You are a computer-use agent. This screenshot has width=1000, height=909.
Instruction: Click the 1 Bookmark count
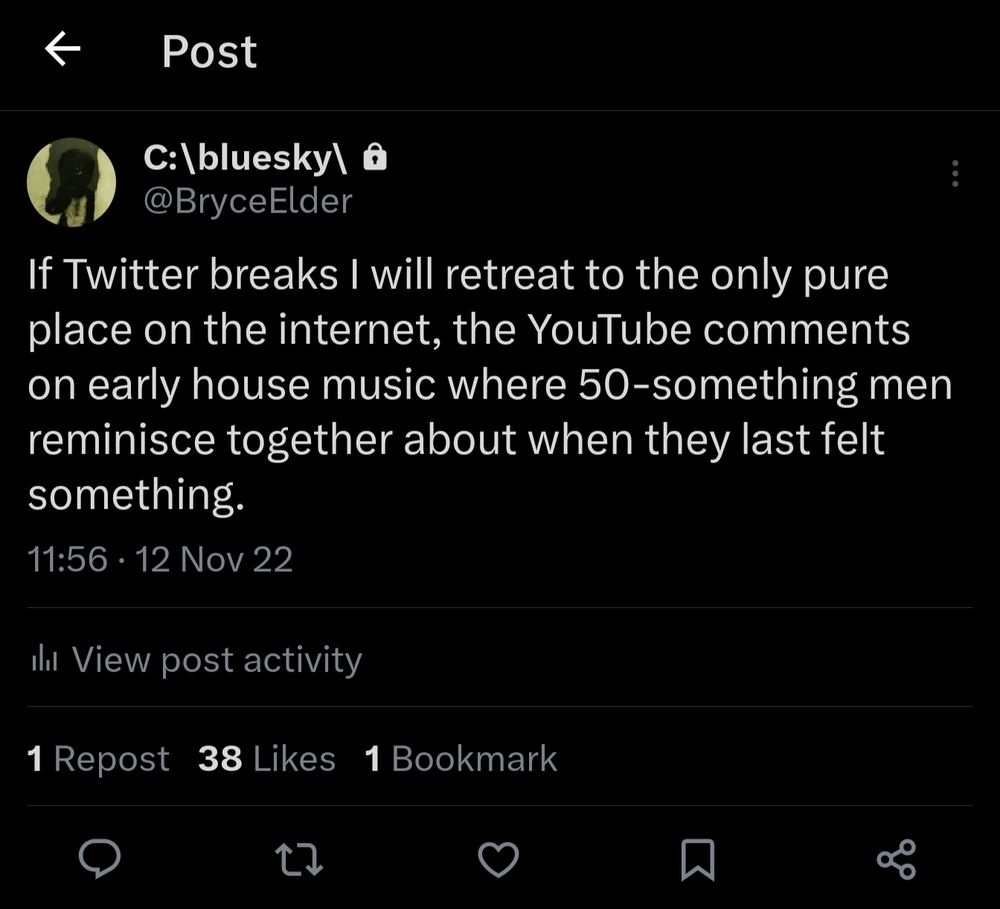click(461, 759)
